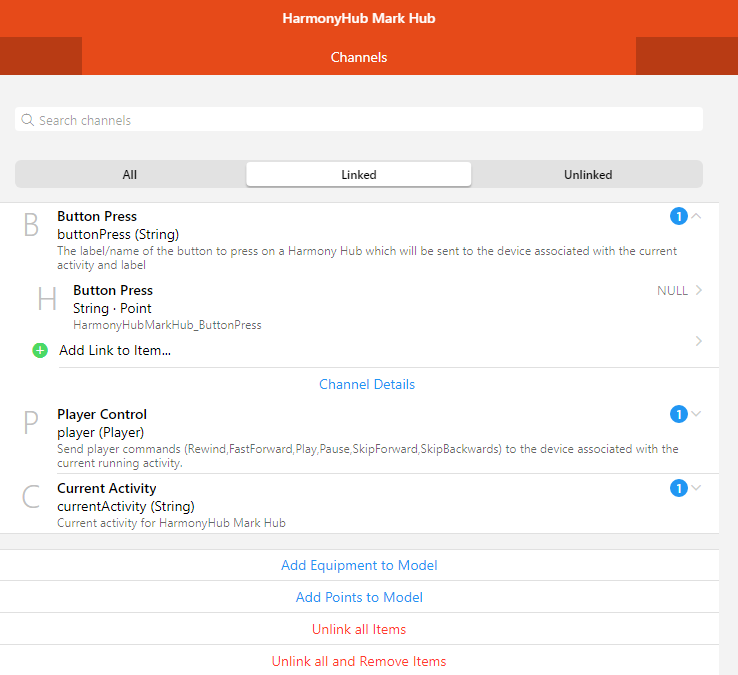Click the link count badge on Current Activity
The width and height of the screenshot is (738, 675).
[x=678, y=488]
